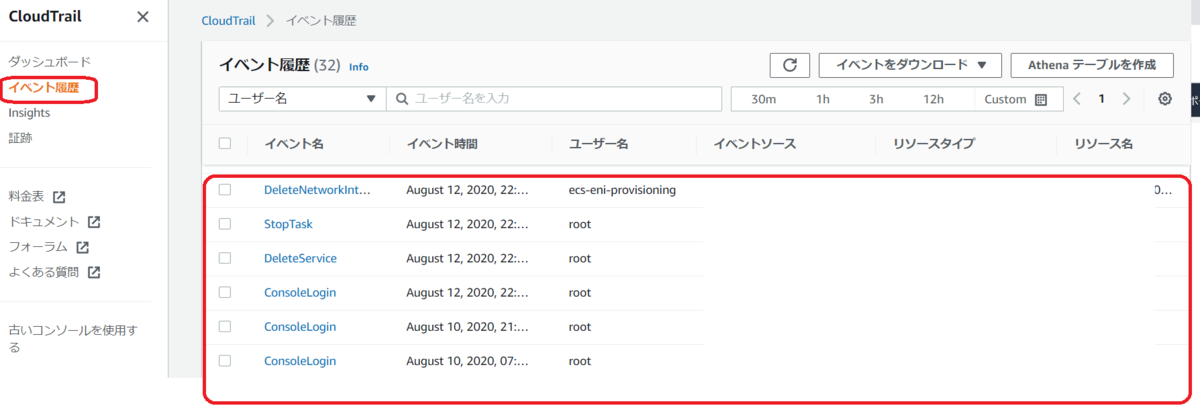Refresh the event history list
This screenshot has width=1200, height=412.
pos(789,65)
